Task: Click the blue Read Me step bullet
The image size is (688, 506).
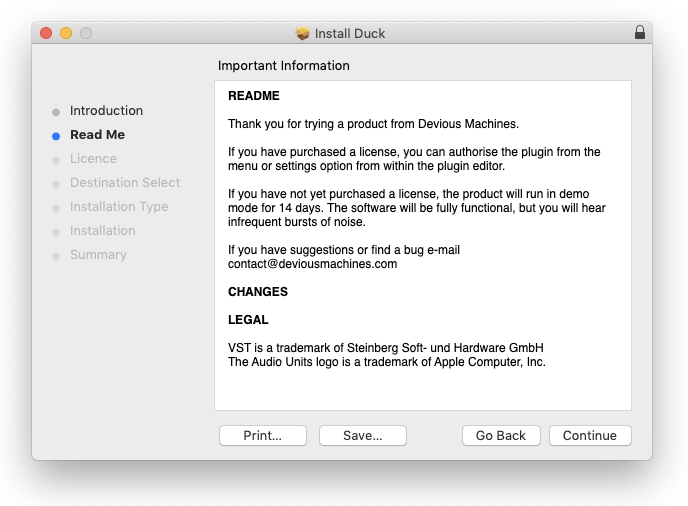Action: 56,135
